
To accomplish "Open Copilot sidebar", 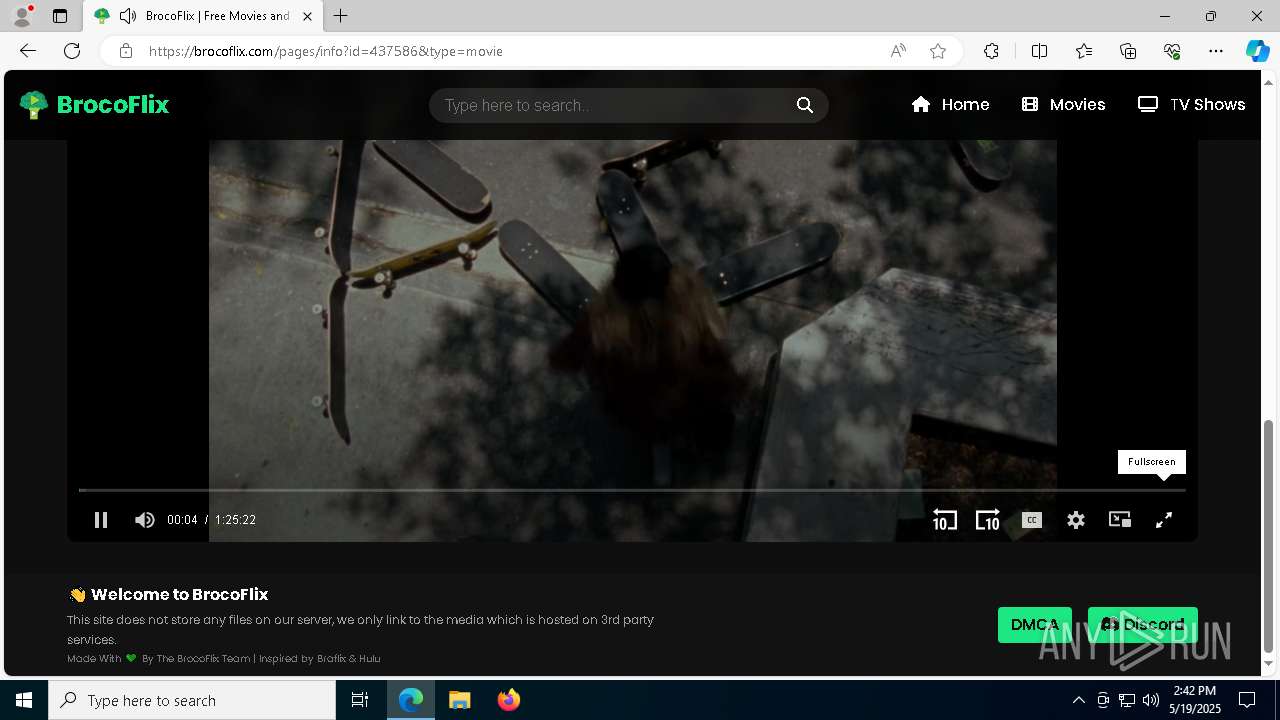I will point(1257,51).
